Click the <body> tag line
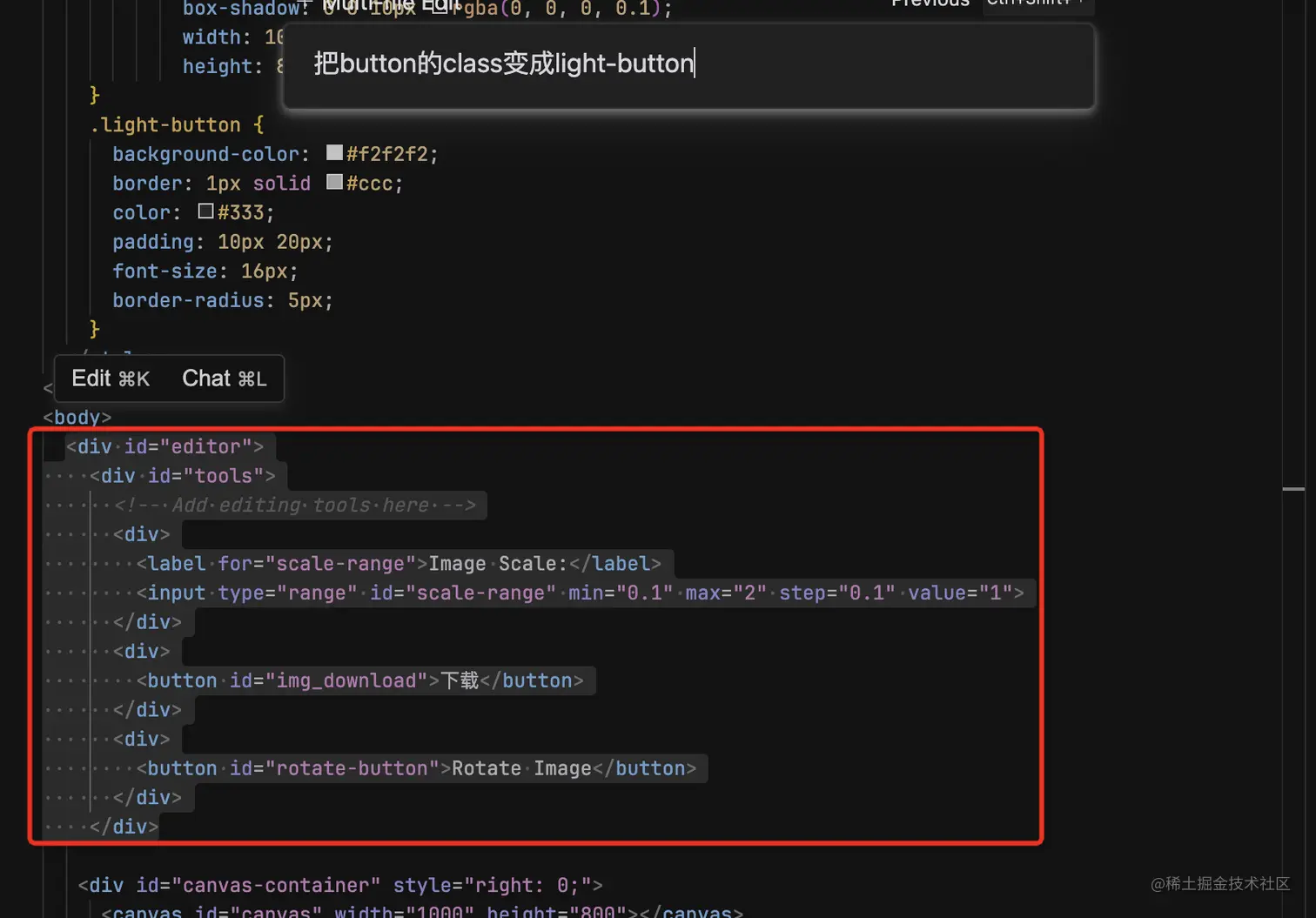1316x918 pixels. click(77, 418)
